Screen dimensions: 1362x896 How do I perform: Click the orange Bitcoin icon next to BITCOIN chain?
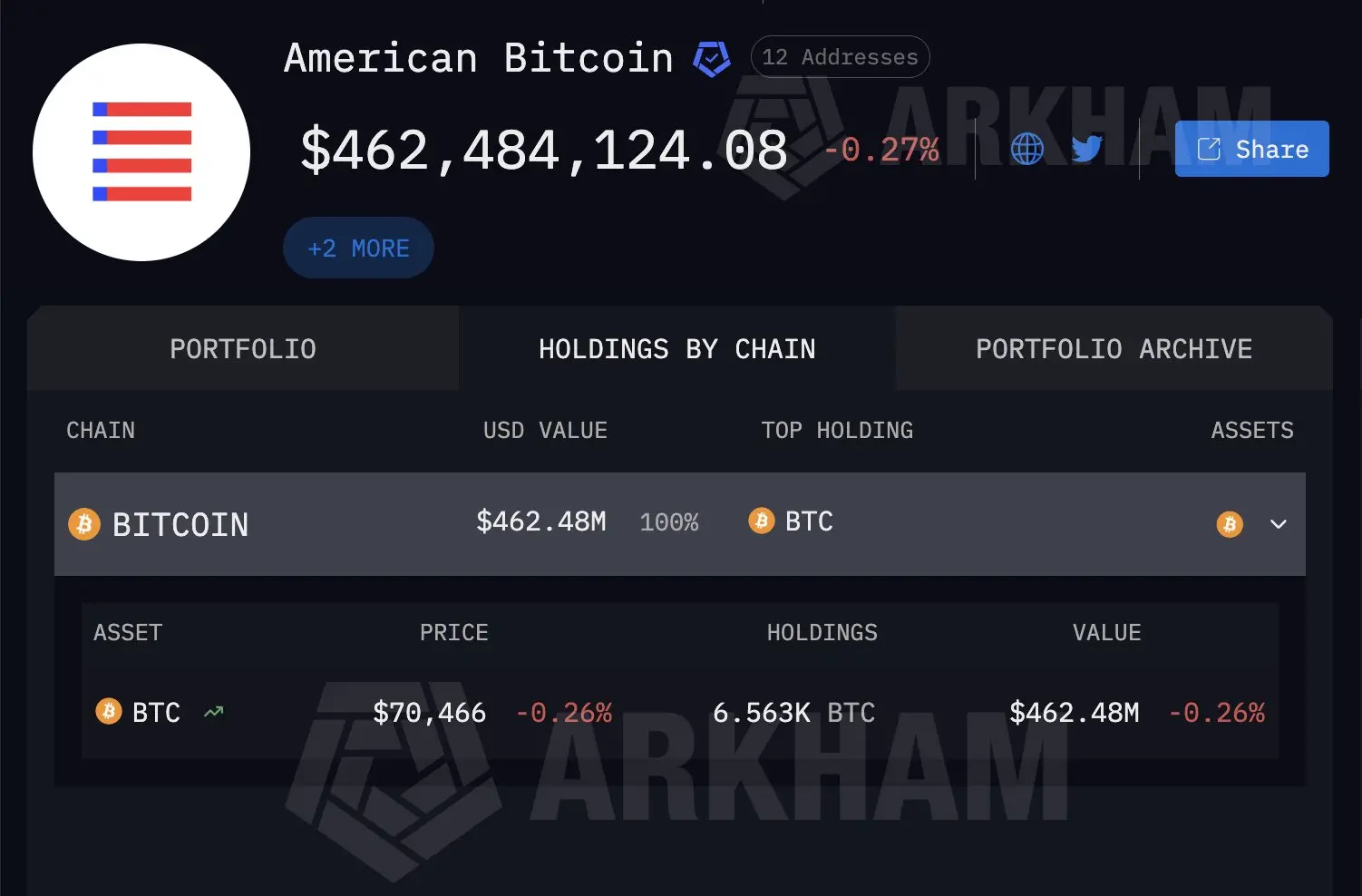pos(83,523)
